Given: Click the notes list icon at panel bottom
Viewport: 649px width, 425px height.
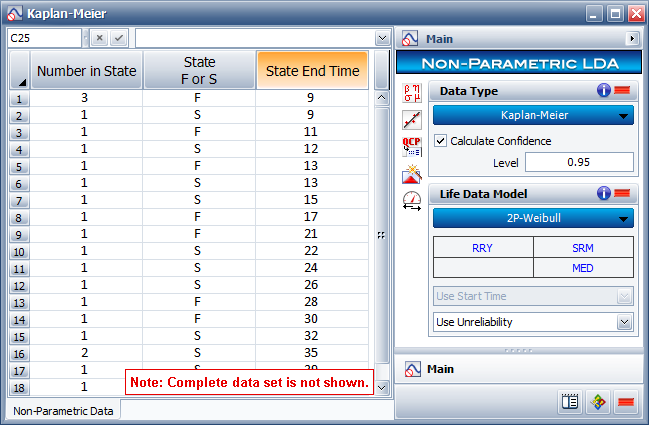Looking at the screenshot, I should pos(571,403).
